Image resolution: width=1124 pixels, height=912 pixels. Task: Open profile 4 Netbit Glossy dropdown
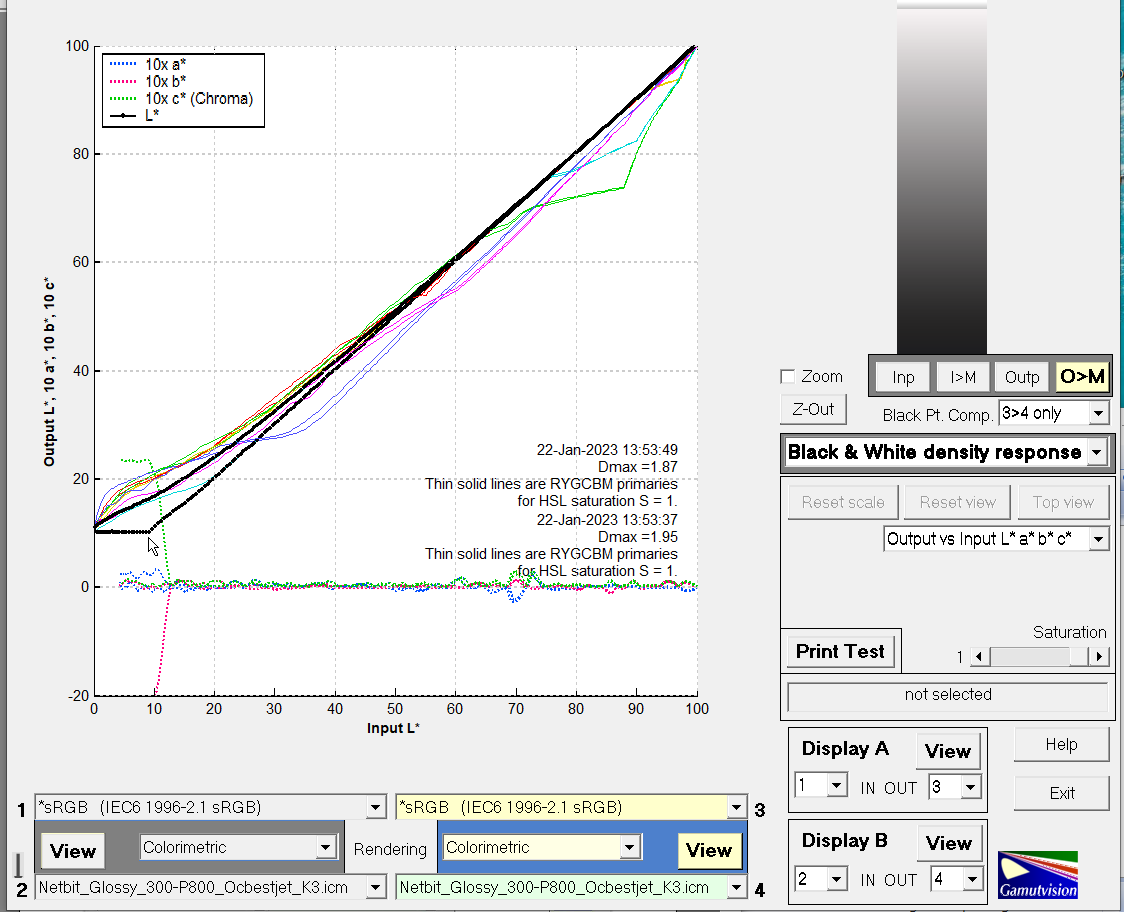point(737,887)
